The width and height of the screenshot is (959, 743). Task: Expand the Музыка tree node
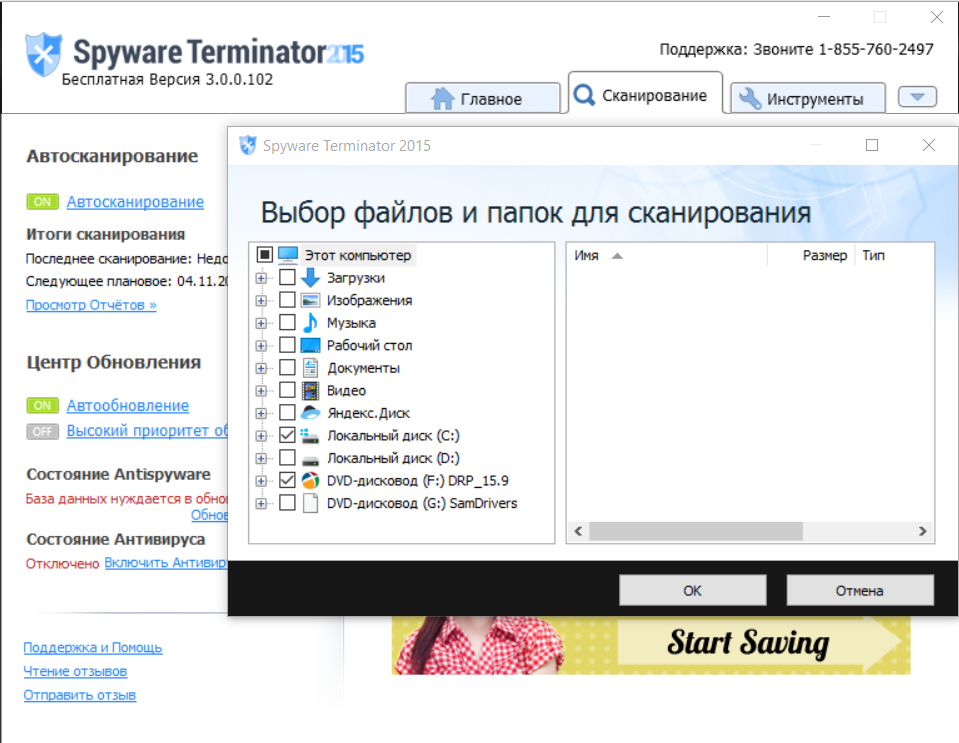(261, 323)
